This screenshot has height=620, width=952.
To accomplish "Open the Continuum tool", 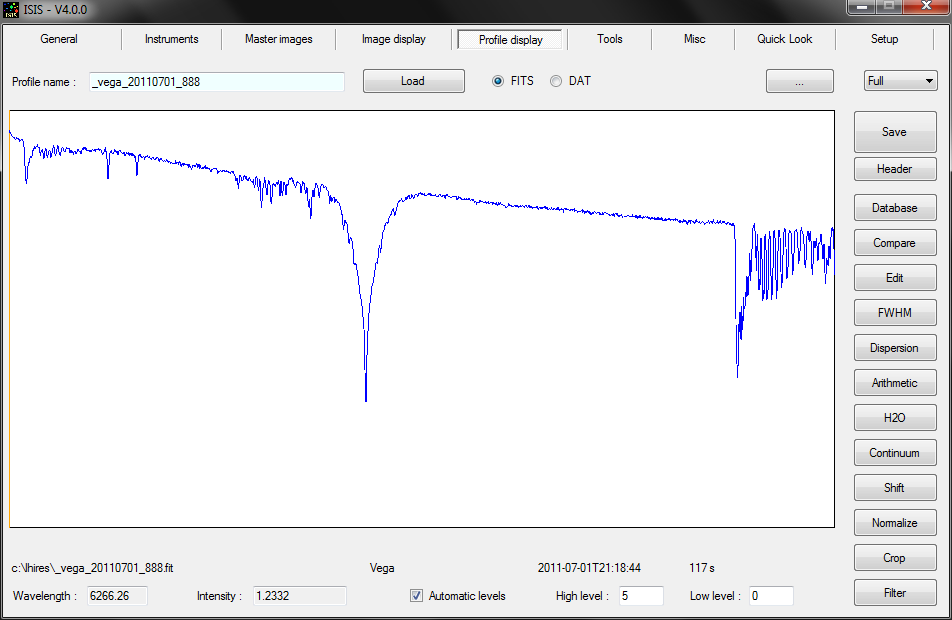I will pyautogui.click(x=894, y=453).
